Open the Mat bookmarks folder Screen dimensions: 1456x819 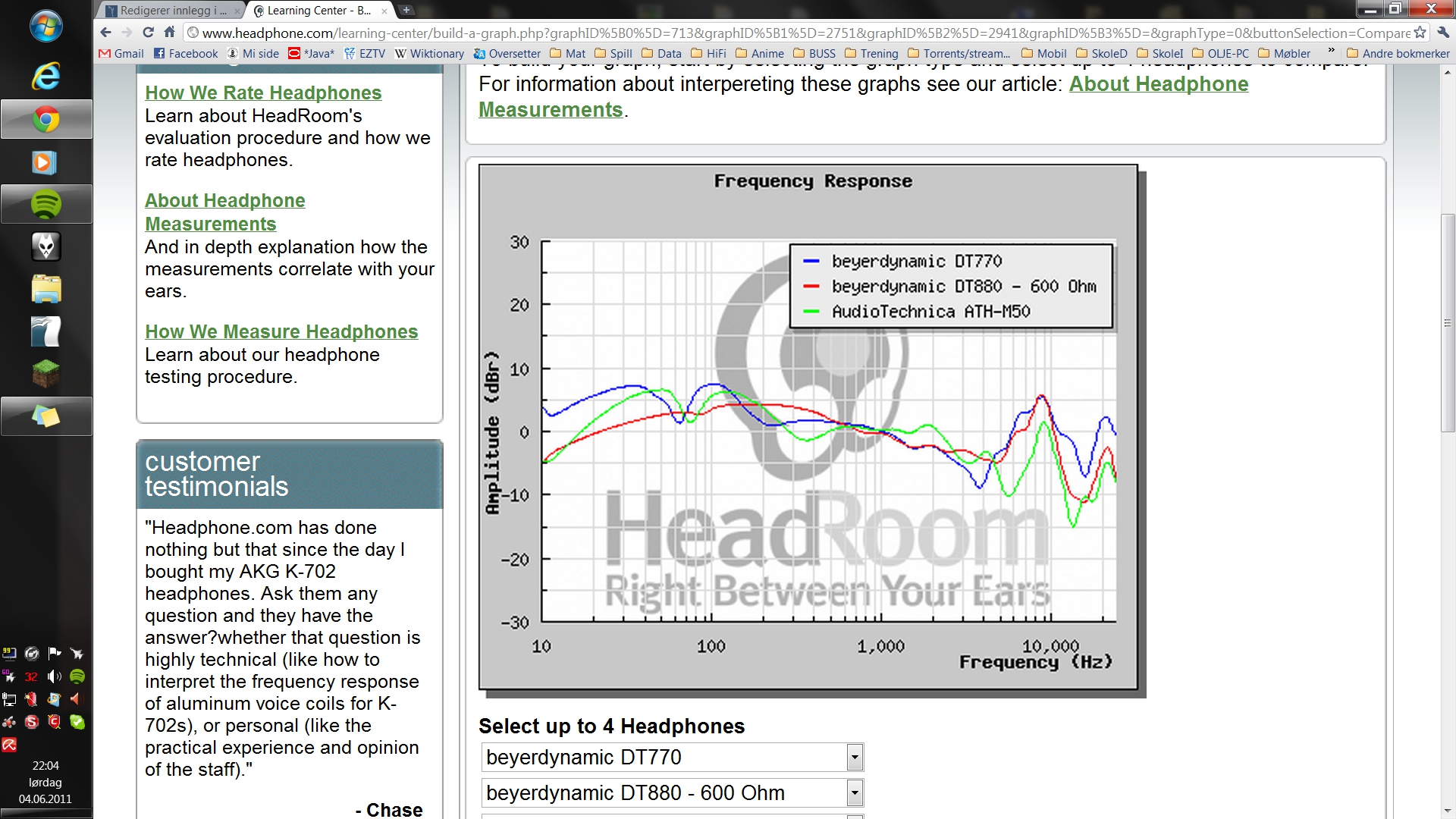(x=567, y=53)
